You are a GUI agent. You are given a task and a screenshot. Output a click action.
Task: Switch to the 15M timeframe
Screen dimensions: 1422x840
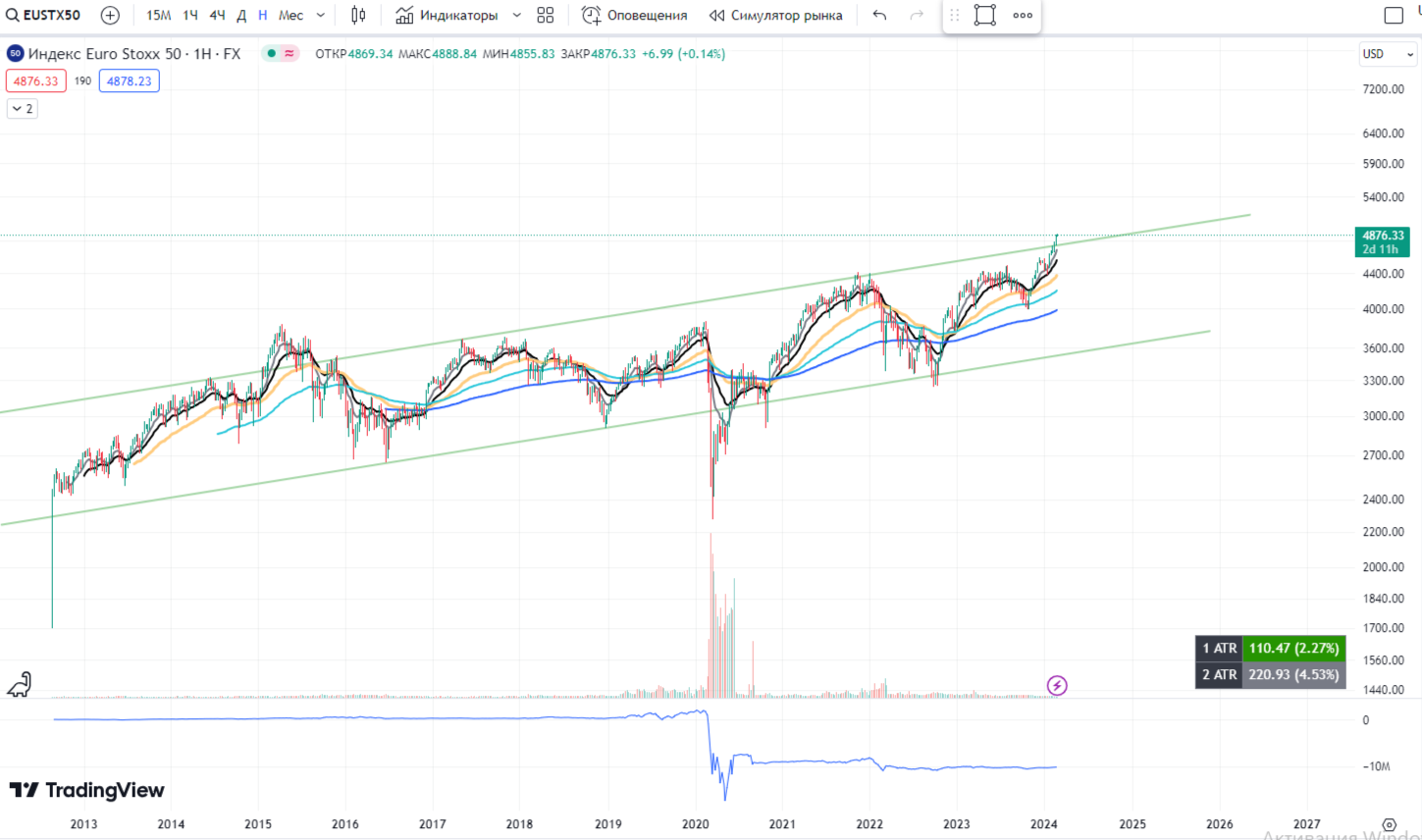tap(158, 15)
